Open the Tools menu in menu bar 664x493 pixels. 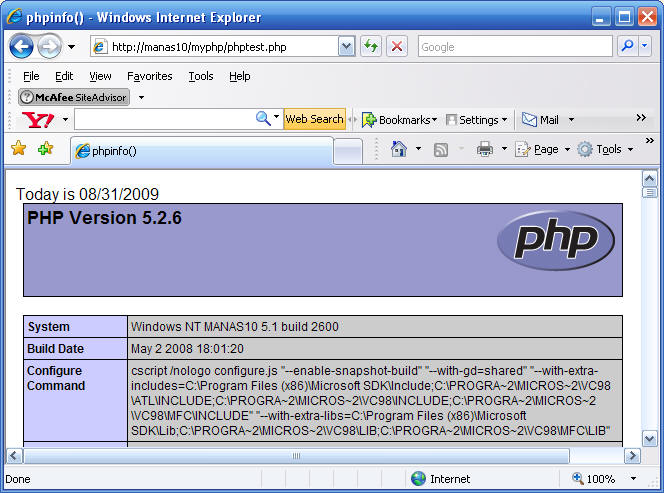201,76
